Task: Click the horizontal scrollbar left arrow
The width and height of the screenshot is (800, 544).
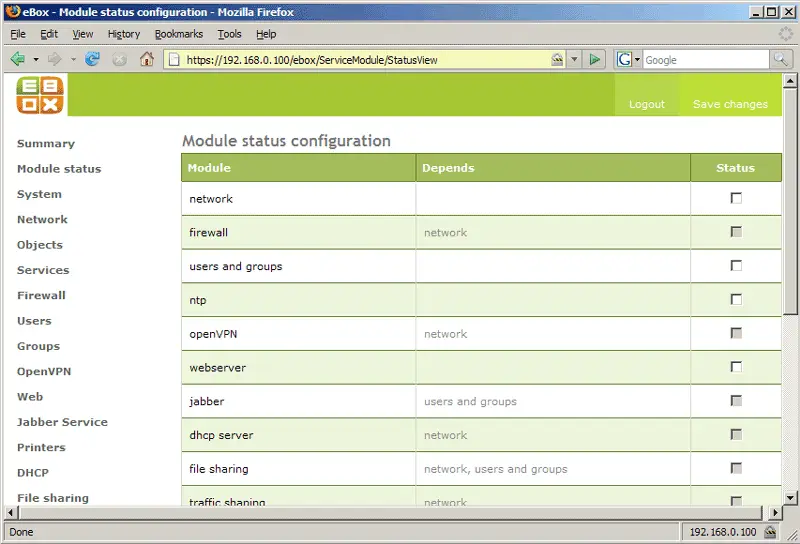Action: point(10,512)
